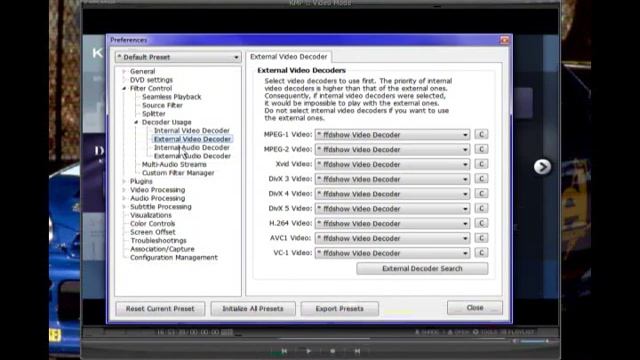The image size is (640, 360).
Task: Select Association/Capture in the tree
Action: 162,249
